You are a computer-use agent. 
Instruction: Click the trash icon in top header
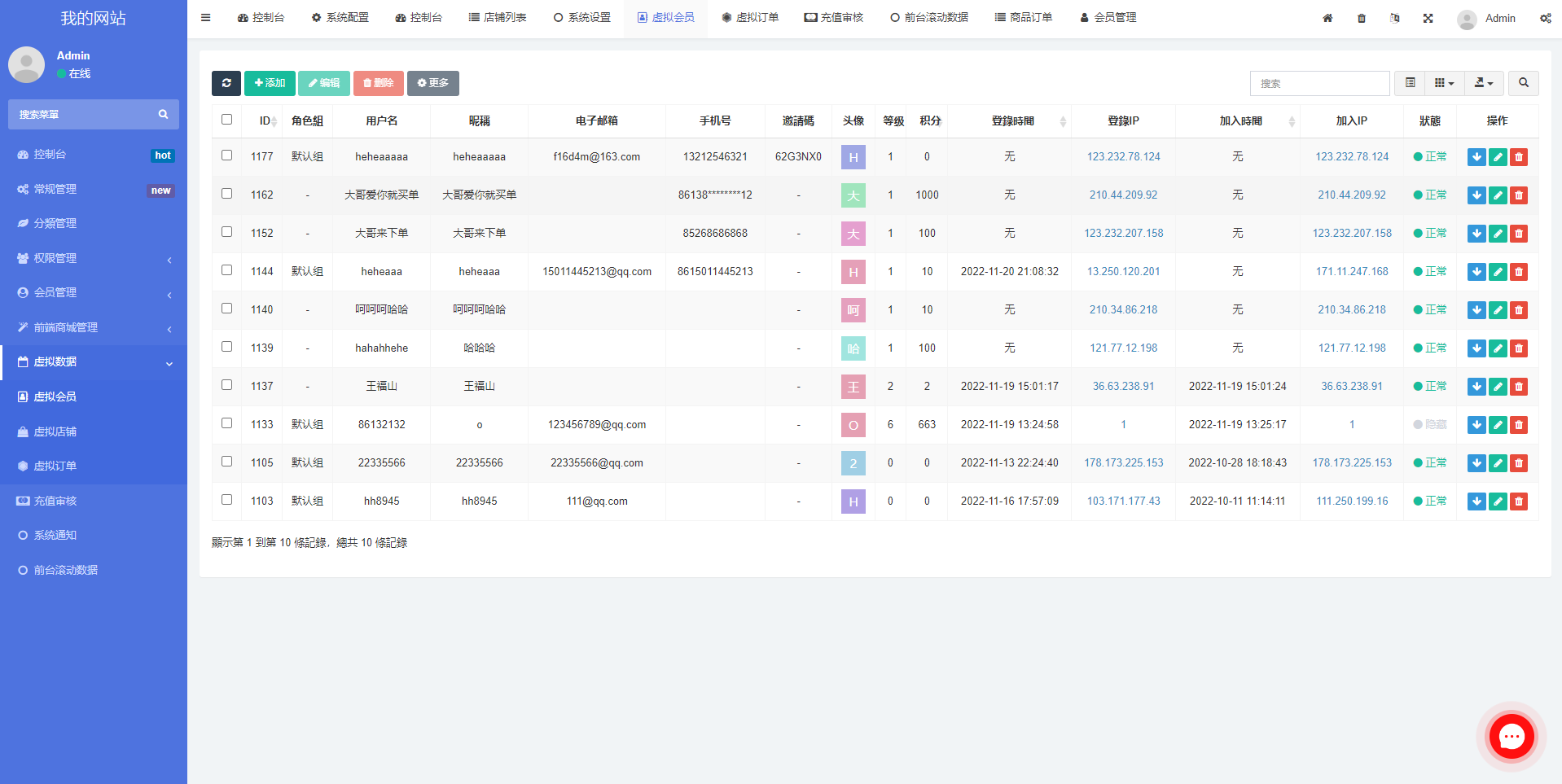(1362, 18)
